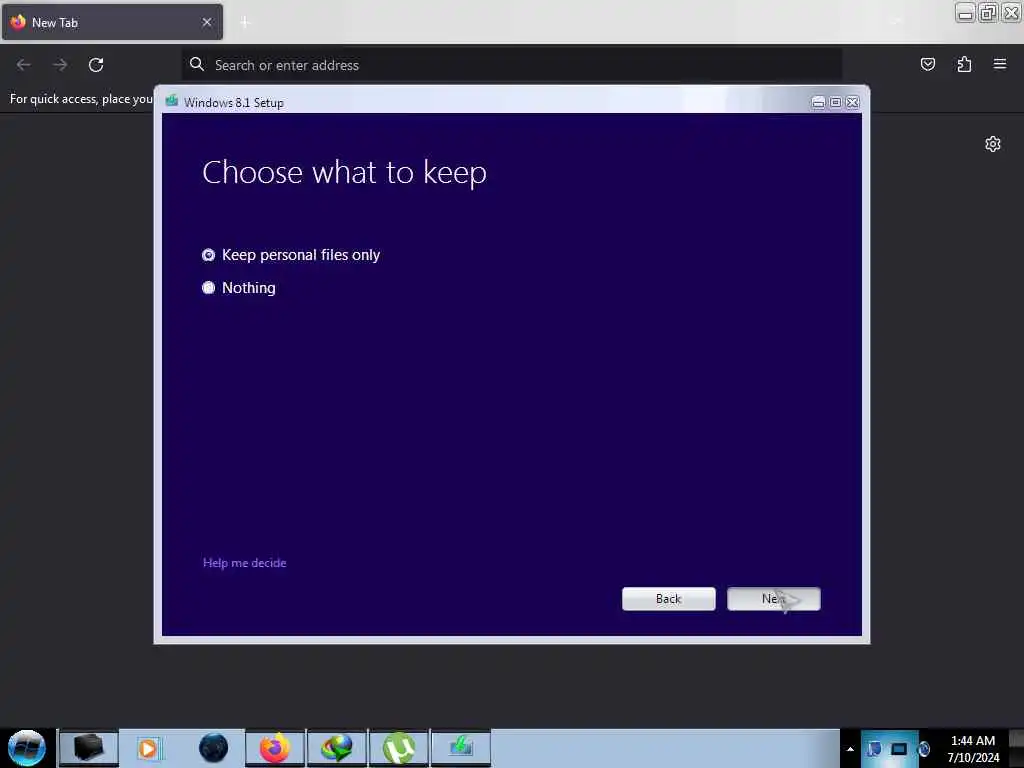Close the Windows 8.1 Setup dialog
The width and height of the screenshot is (1024, 768).
coord(852,102)
